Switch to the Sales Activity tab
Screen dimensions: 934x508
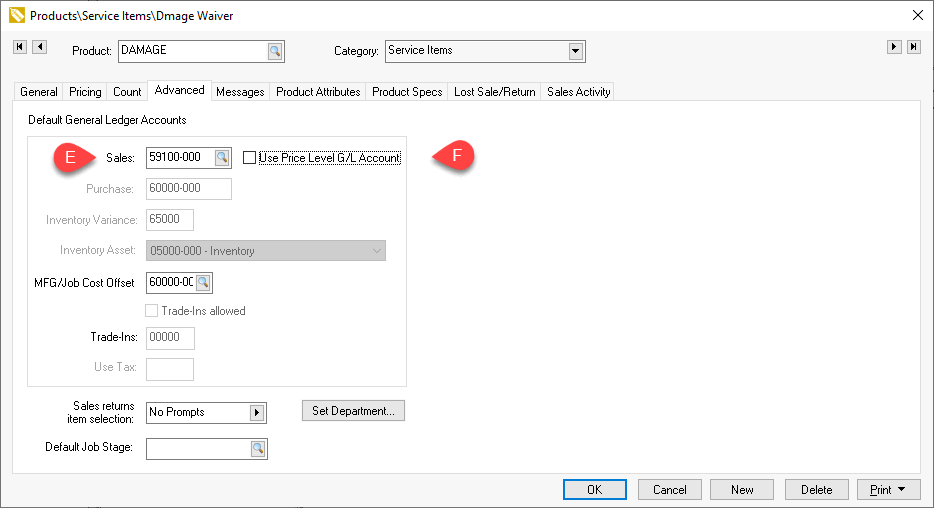pyautogui.click(x=578, y=92)
